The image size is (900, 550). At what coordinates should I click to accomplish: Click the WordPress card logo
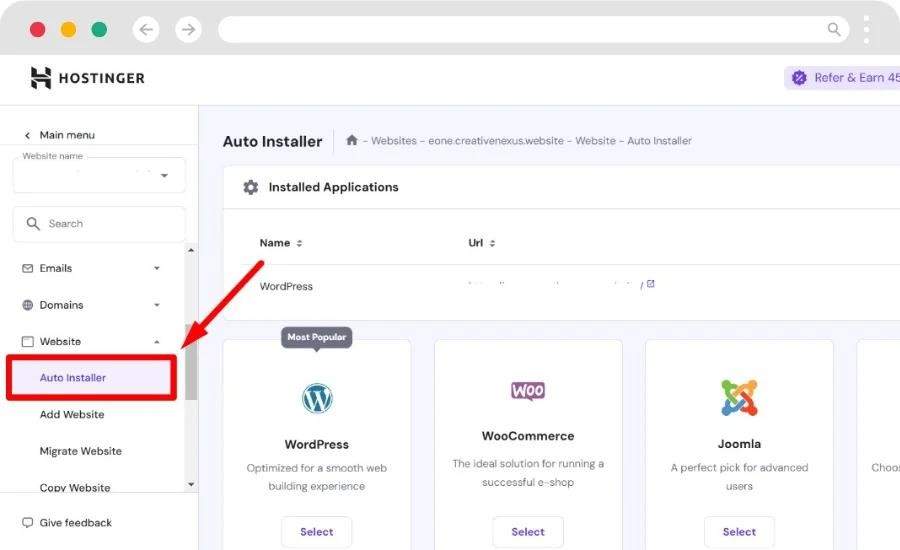pyautogui.click(x=317, y=398)
